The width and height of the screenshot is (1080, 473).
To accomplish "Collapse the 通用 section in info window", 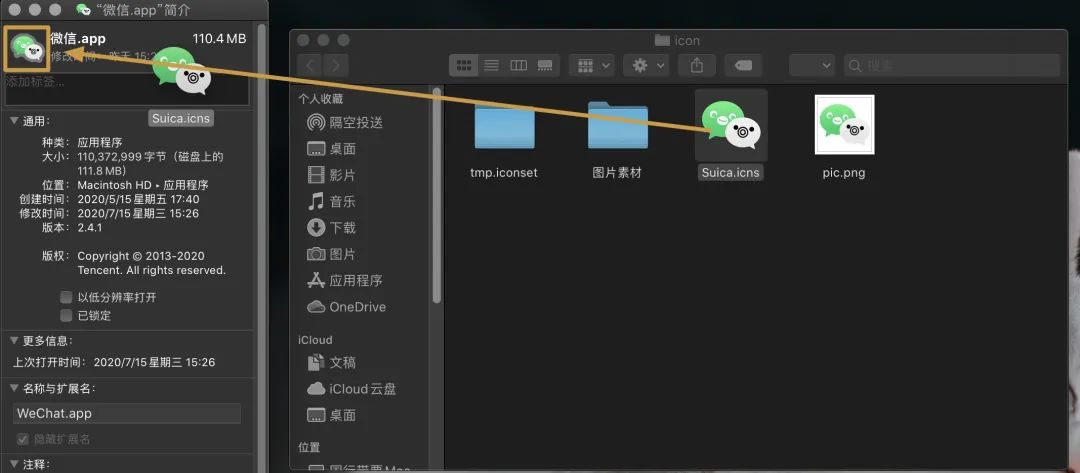I will click(14, 121).
